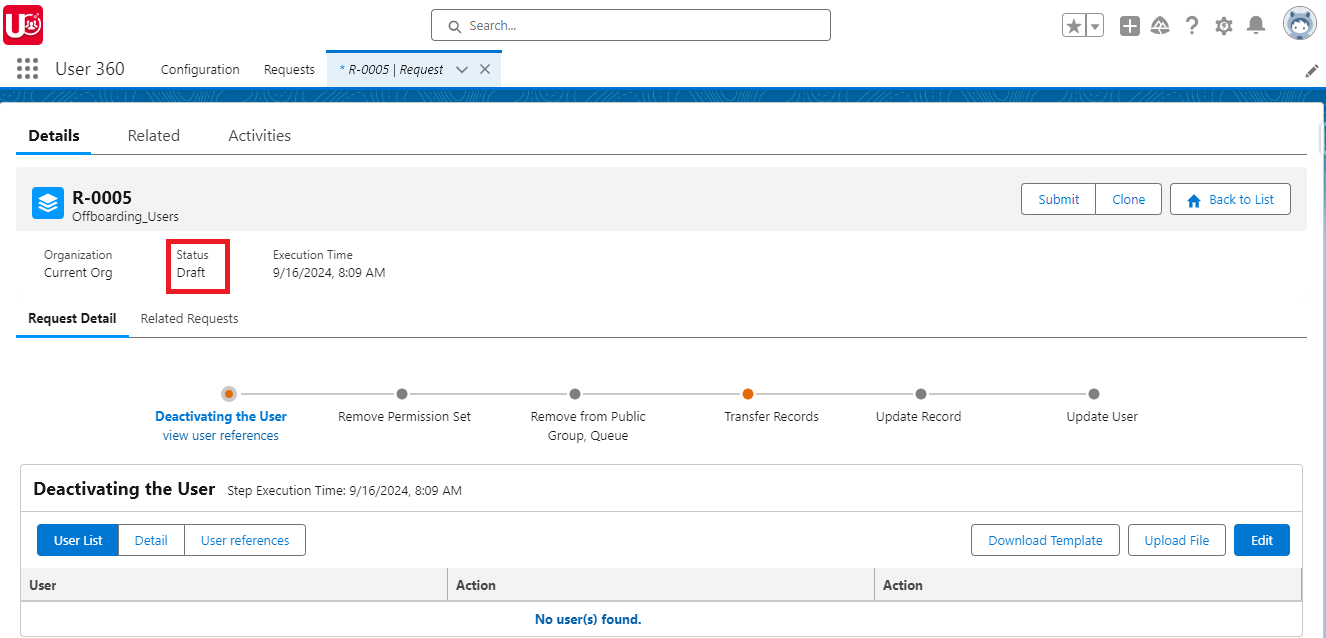Open Salesforce guidance center icon
The width and height of the screenshot is (1326, 638).
pyautogui.click(x=1161, y=26)
